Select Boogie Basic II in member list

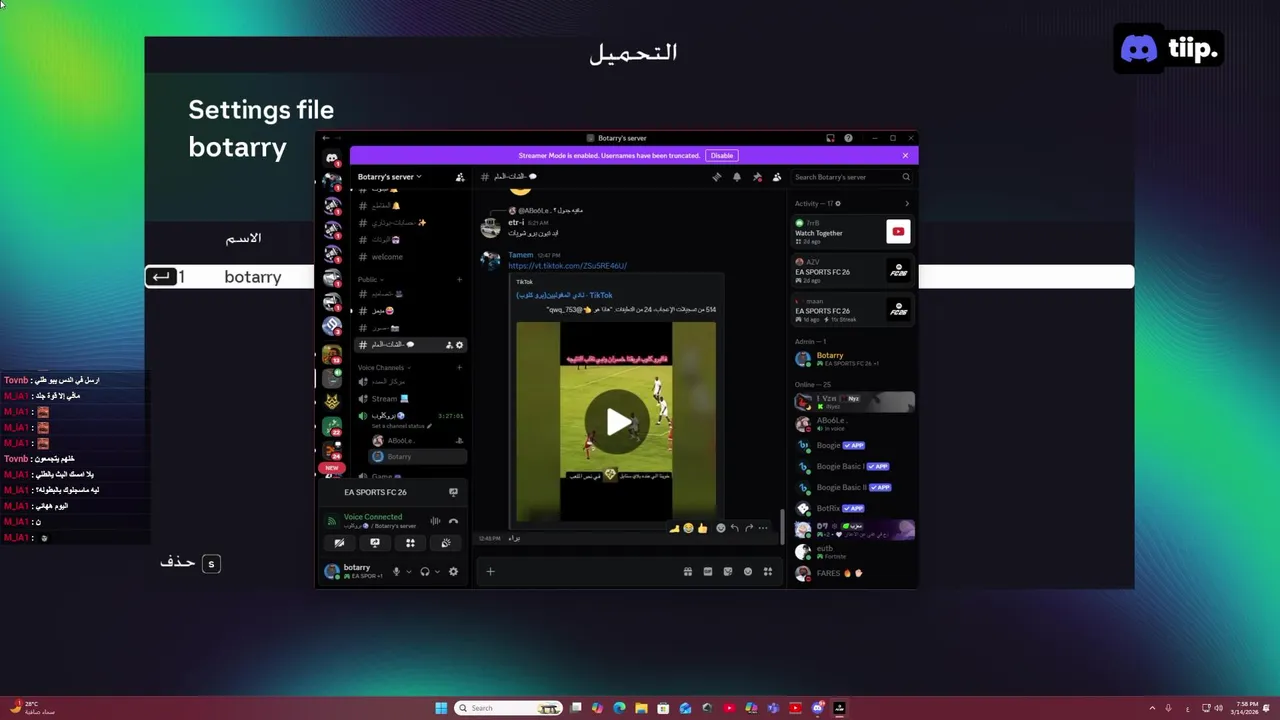tap(853, 488)
